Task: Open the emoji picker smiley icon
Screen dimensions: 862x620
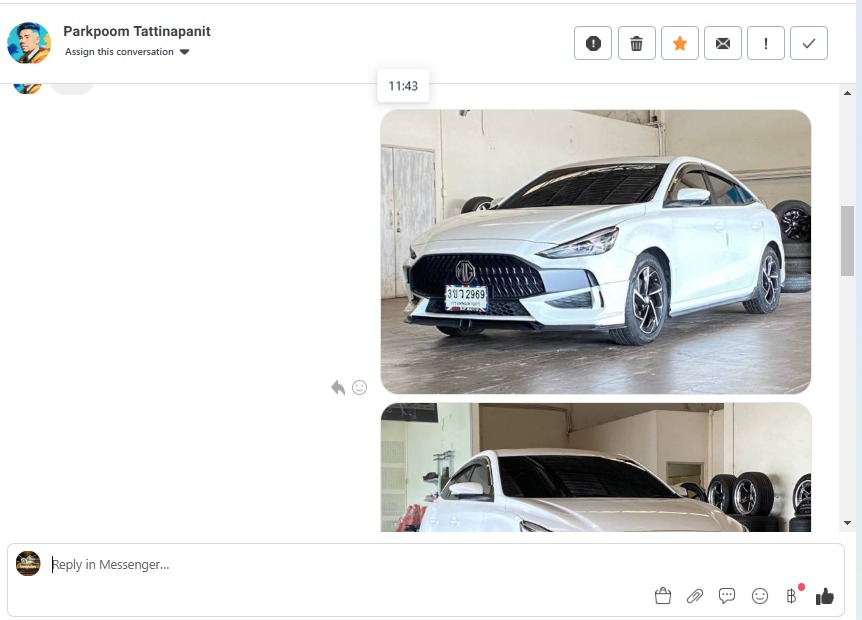Action: tap(760, 596)
